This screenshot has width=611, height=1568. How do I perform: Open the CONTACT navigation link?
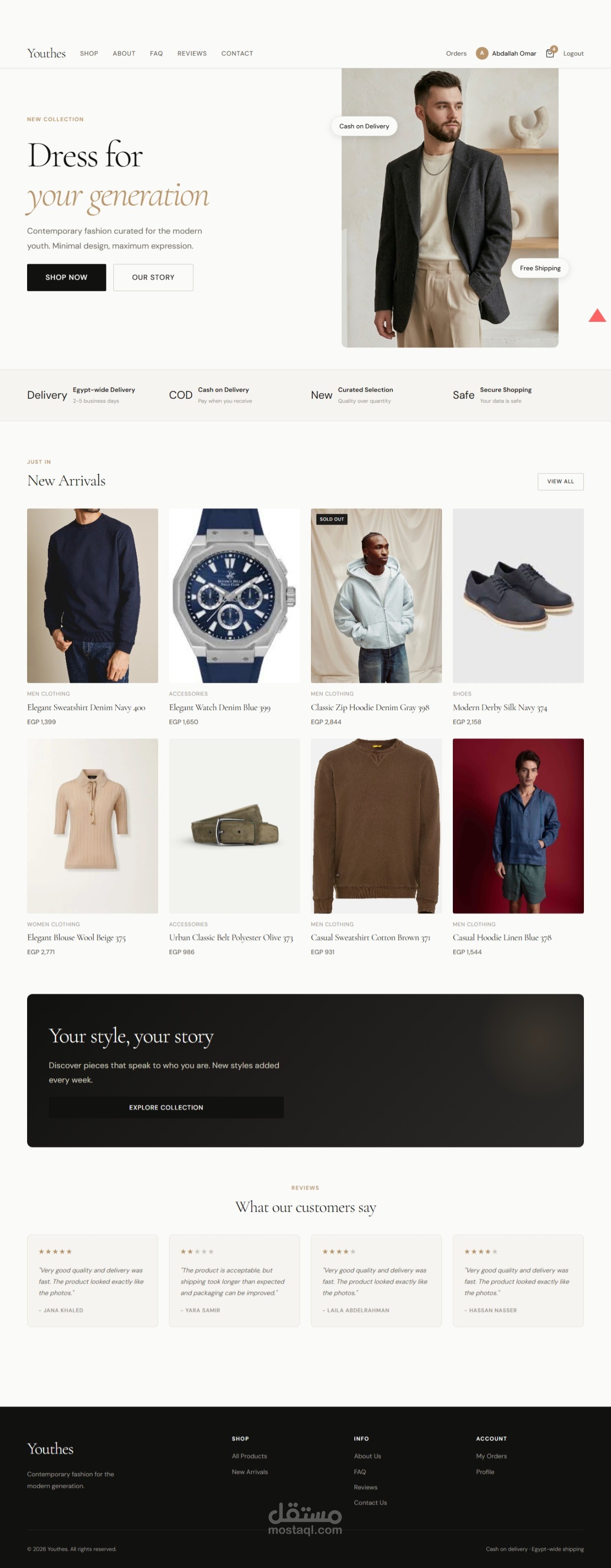tap(237, 54)
